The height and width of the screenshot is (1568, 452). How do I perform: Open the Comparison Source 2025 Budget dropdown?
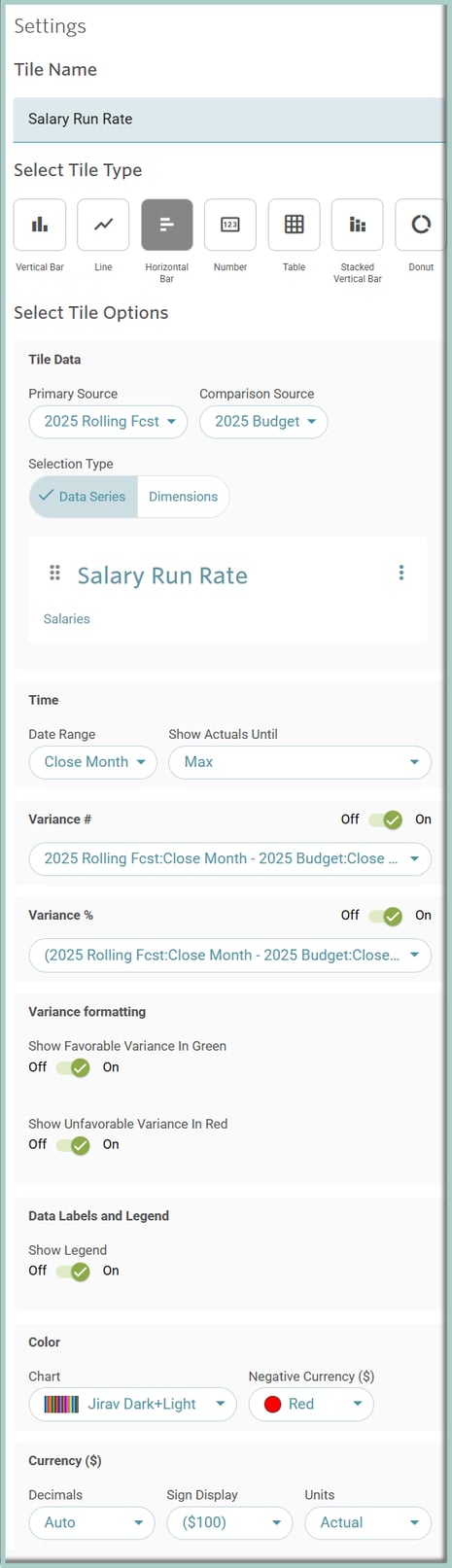[263, 422]
